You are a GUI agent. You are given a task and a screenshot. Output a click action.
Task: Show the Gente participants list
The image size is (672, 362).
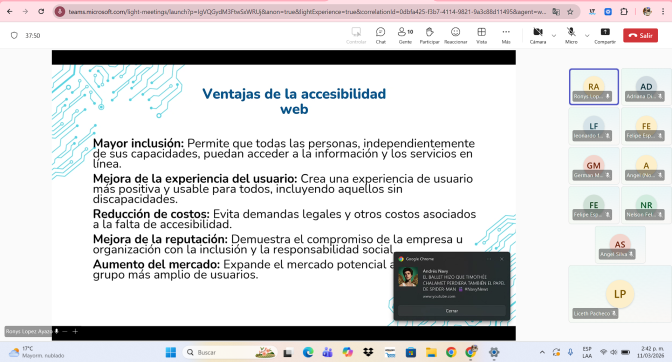coord(405,36)
